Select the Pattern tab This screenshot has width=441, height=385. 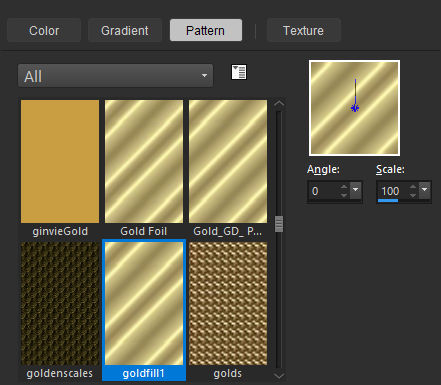[206, 30]
